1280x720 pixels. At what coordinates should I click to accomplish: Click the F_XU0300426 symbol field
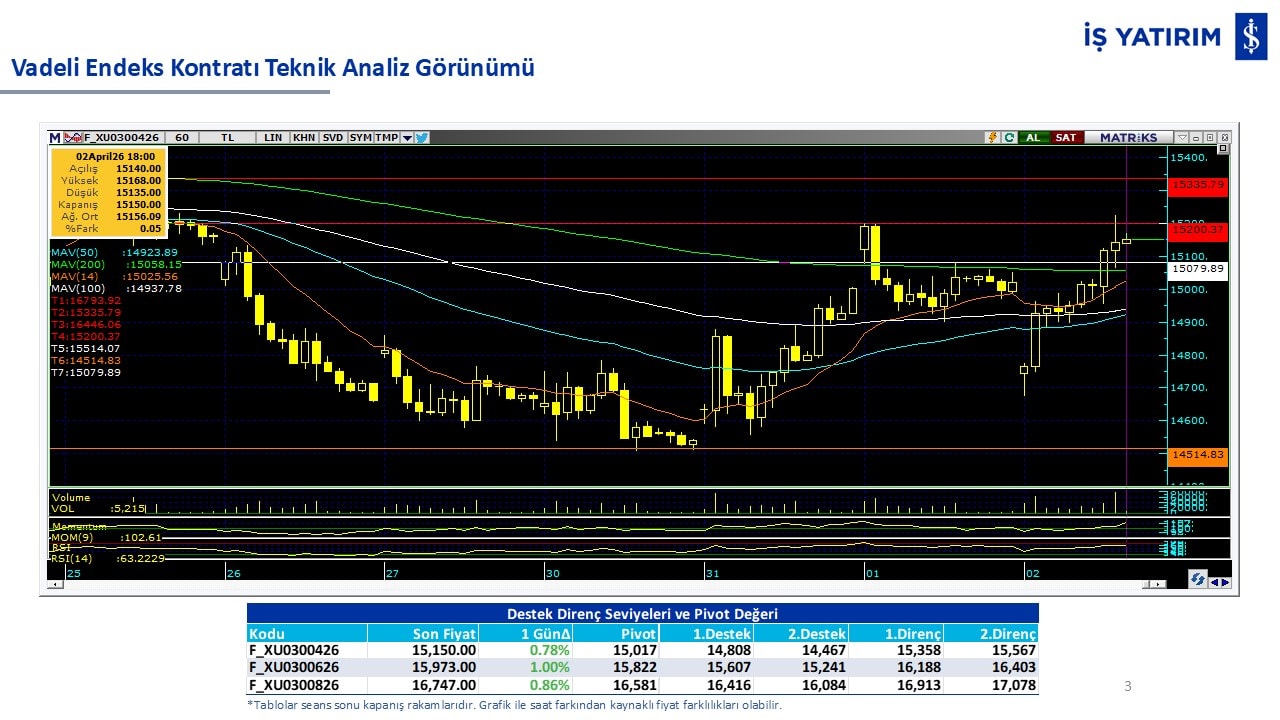coord(123,138)
